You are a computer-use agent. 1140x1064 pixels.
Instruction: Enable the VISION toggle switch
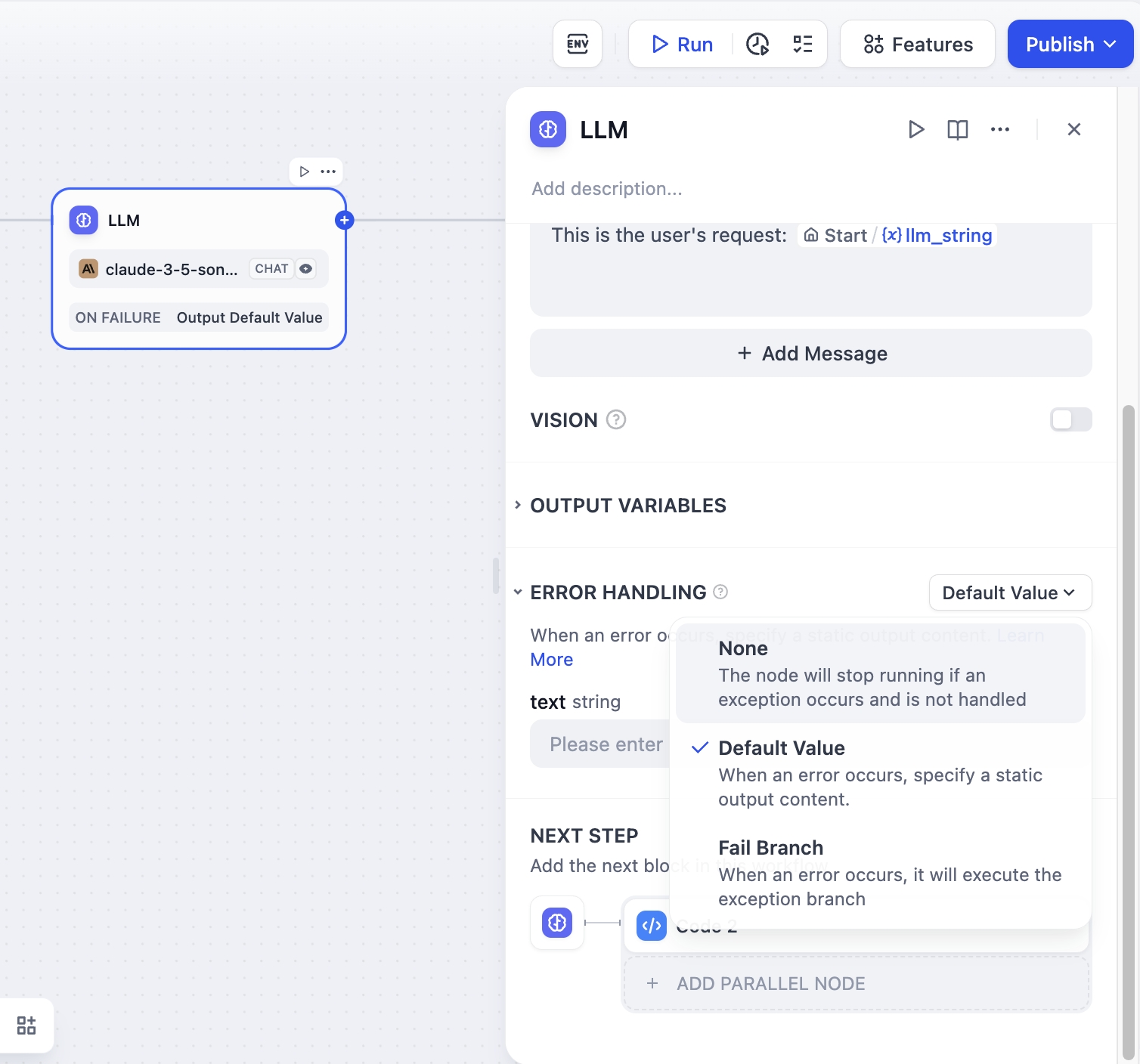click(x=1070, y=419)
